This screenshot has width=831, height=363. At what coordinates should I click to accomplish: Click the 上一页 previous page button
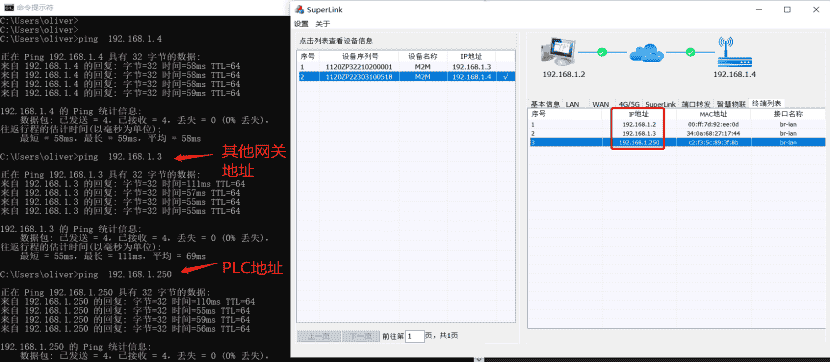pyautogui.click(x=319, y=336)
